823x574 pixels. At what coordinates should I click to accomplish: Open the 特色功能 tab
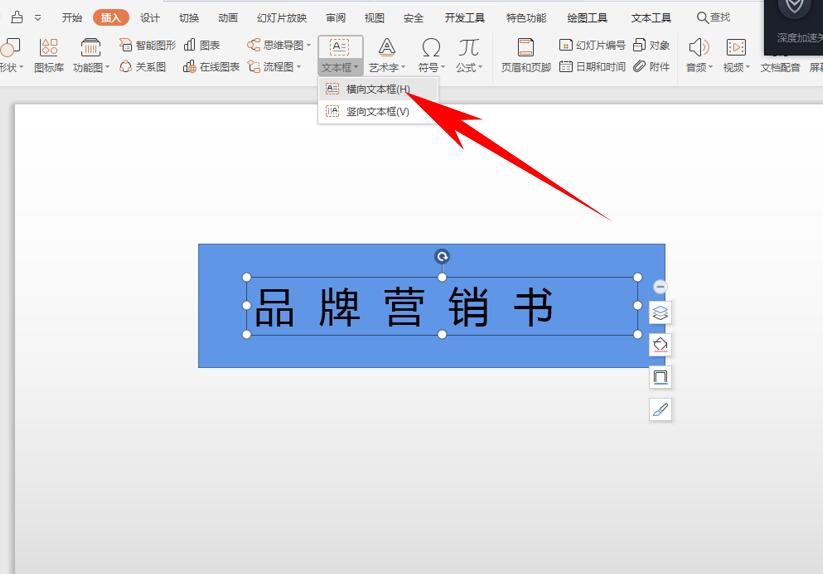(526, 18)
